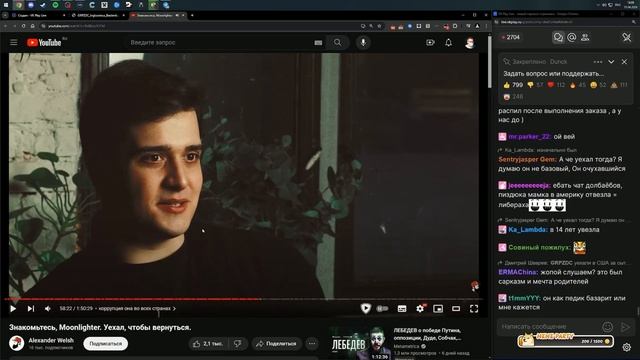This screenshot has height=360, width=640.
Task: Toggle theater mode for the player
Action: tap(456, 309)
